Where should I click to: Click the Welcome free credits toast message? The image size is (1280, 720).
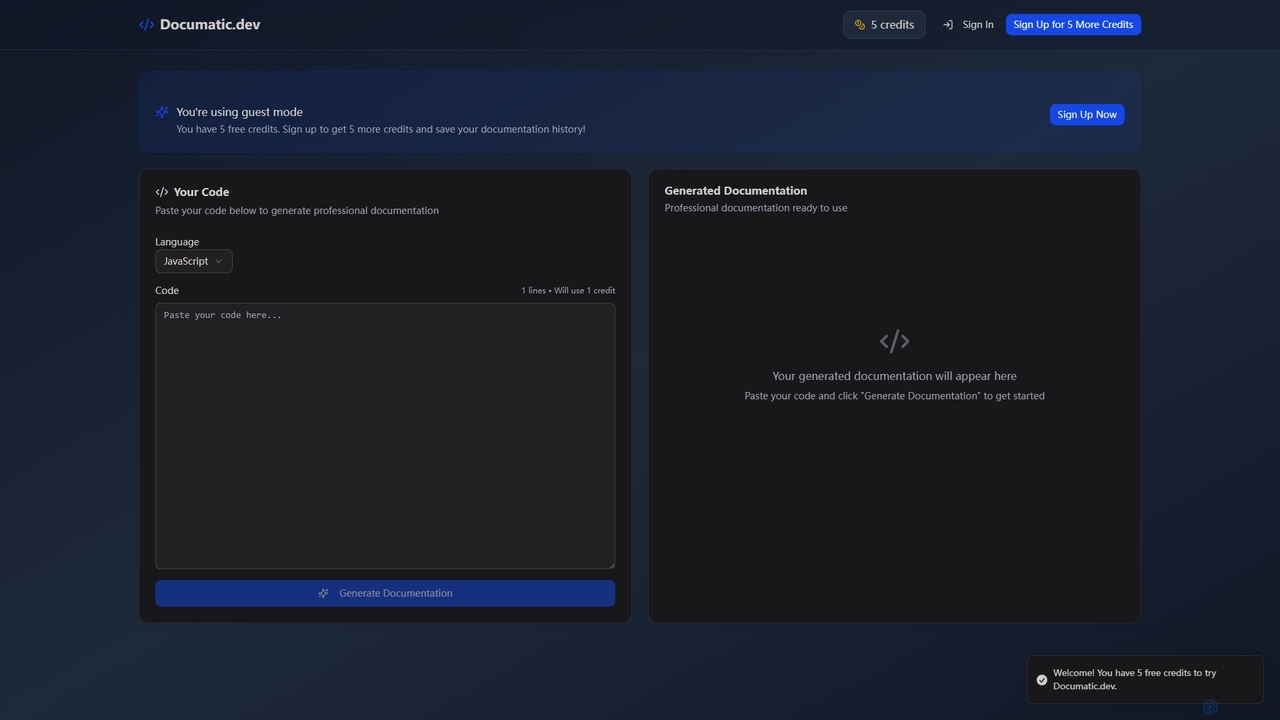[1145, 680]
